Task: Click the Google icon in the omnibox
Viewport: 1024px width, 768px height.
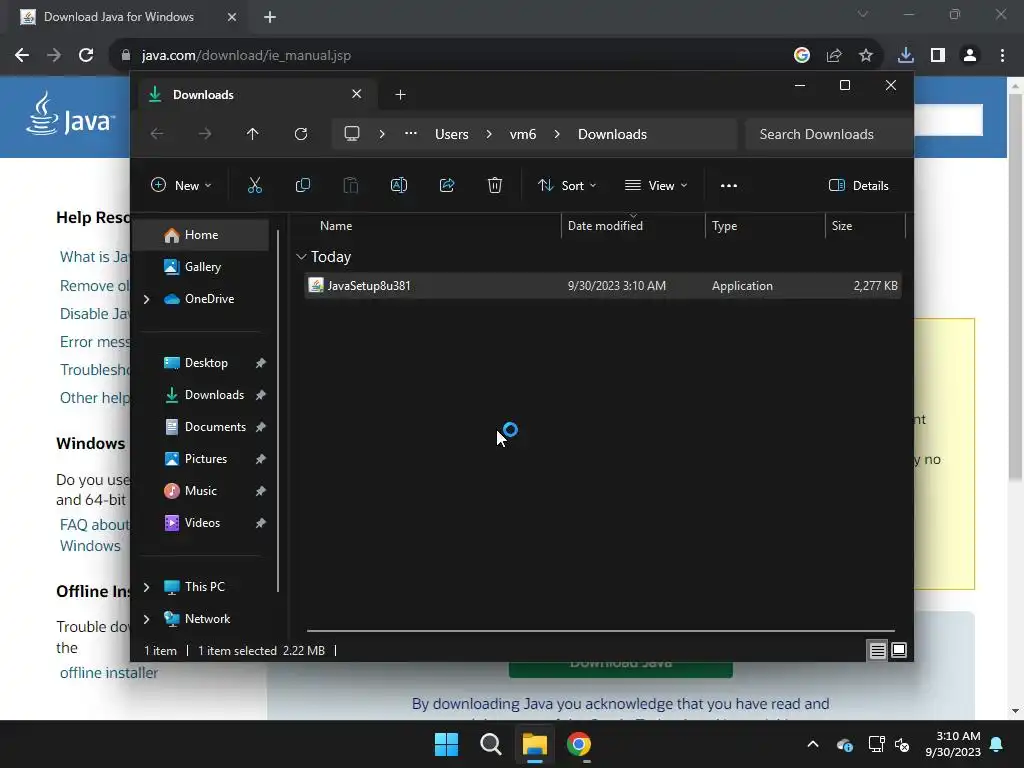Action: 802,56
